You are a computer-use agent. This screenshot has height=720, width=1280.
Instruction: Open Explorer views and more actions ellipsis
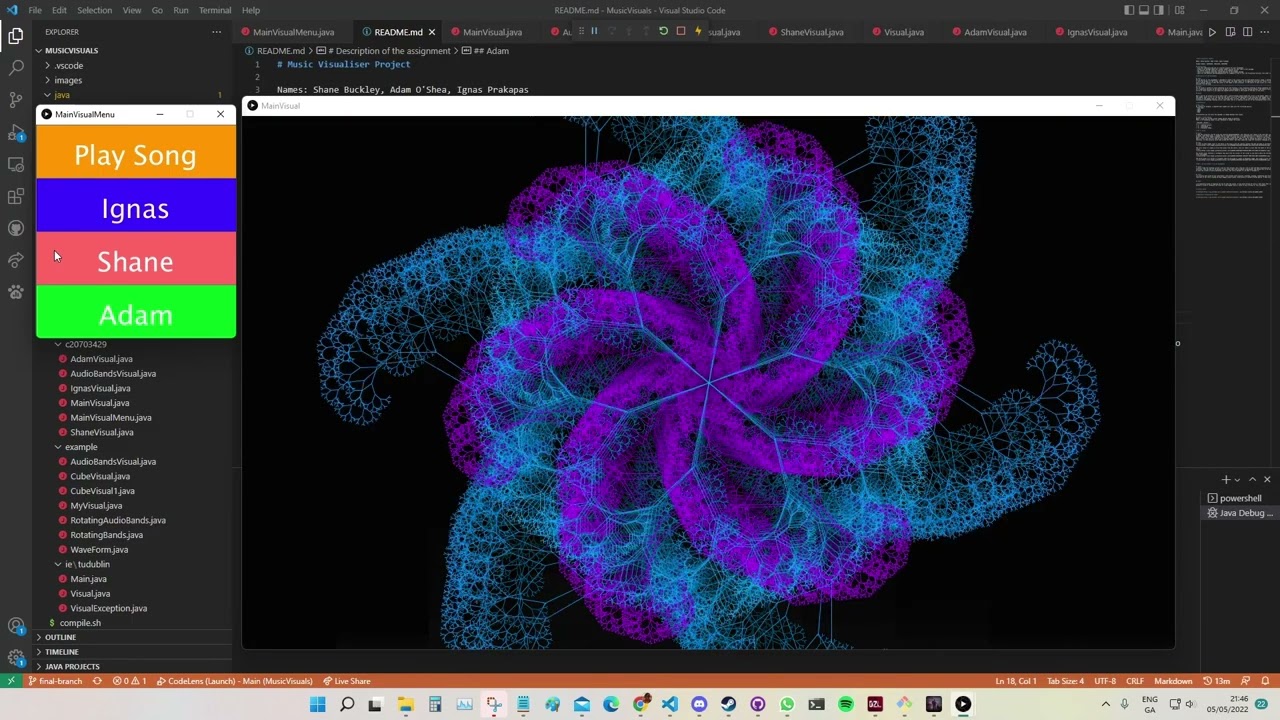[x=216, y=32]
